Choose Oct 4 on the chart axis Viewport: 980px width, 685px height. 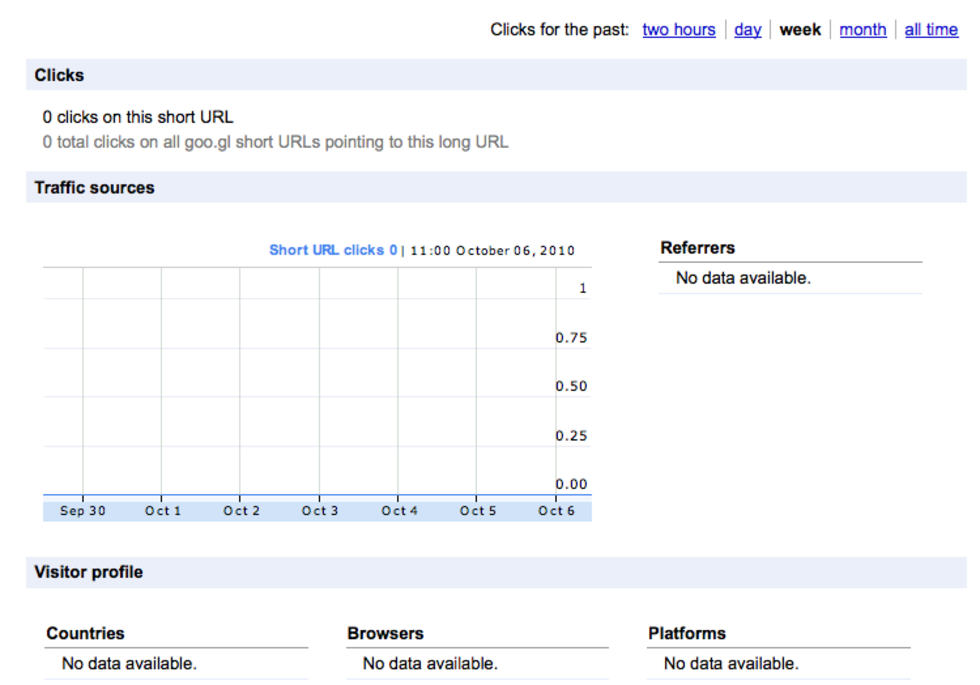tap(399, 511)
